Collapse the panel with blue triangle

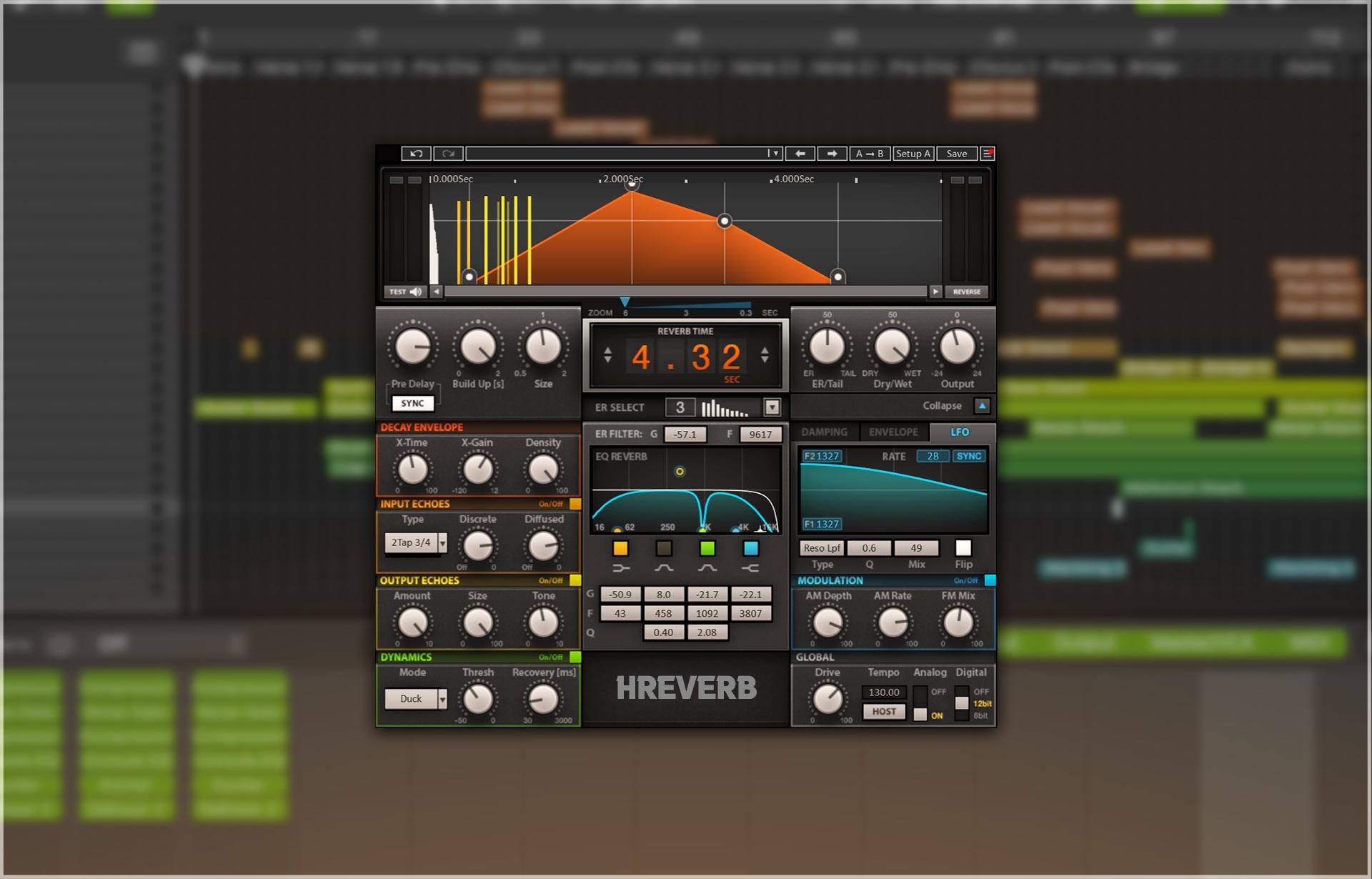click(x=983, y=406)
